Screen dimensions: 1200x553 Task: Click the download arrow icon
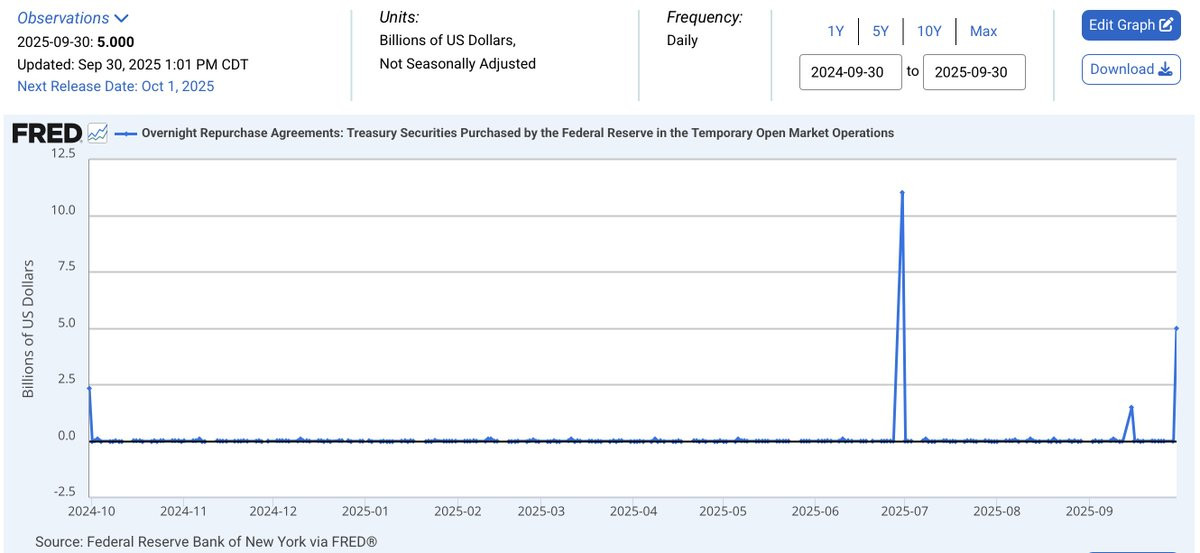click(x=1164, y=69)
